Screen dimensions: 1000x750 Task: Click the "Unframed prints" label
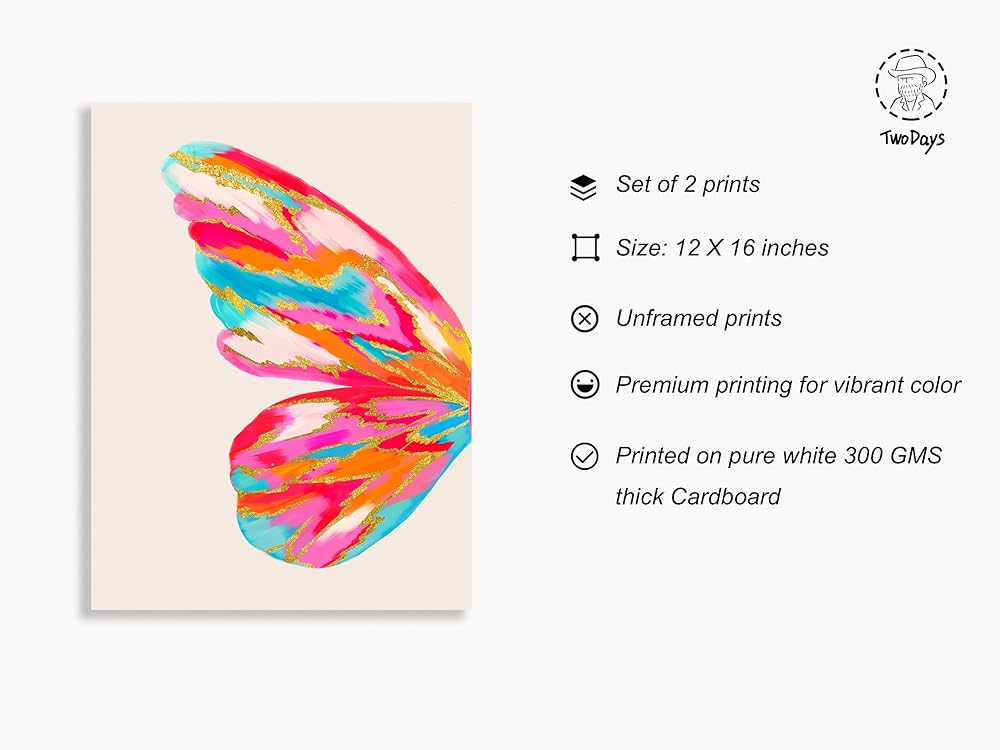[x=699, y=319]
